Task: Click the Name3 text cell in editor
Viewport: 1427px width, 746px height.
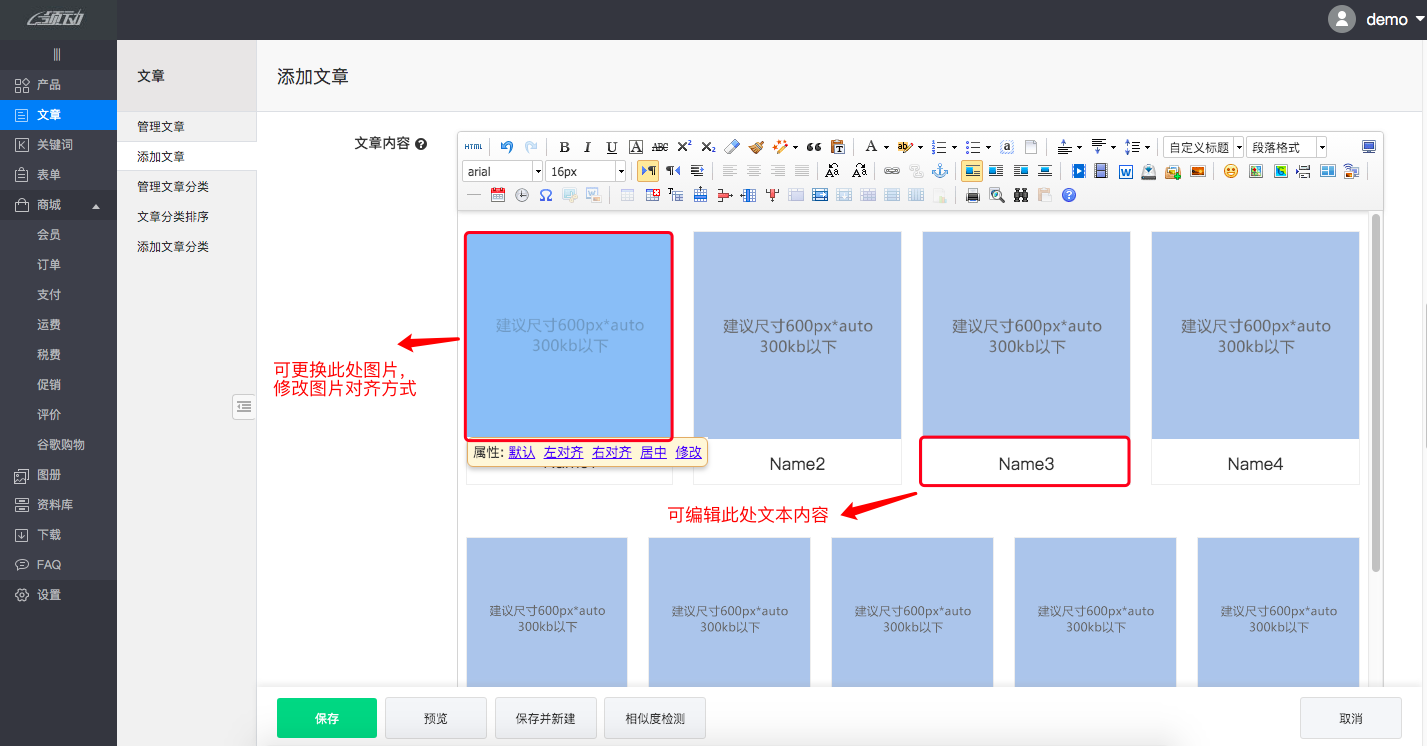Action: tap(1025, 464)
